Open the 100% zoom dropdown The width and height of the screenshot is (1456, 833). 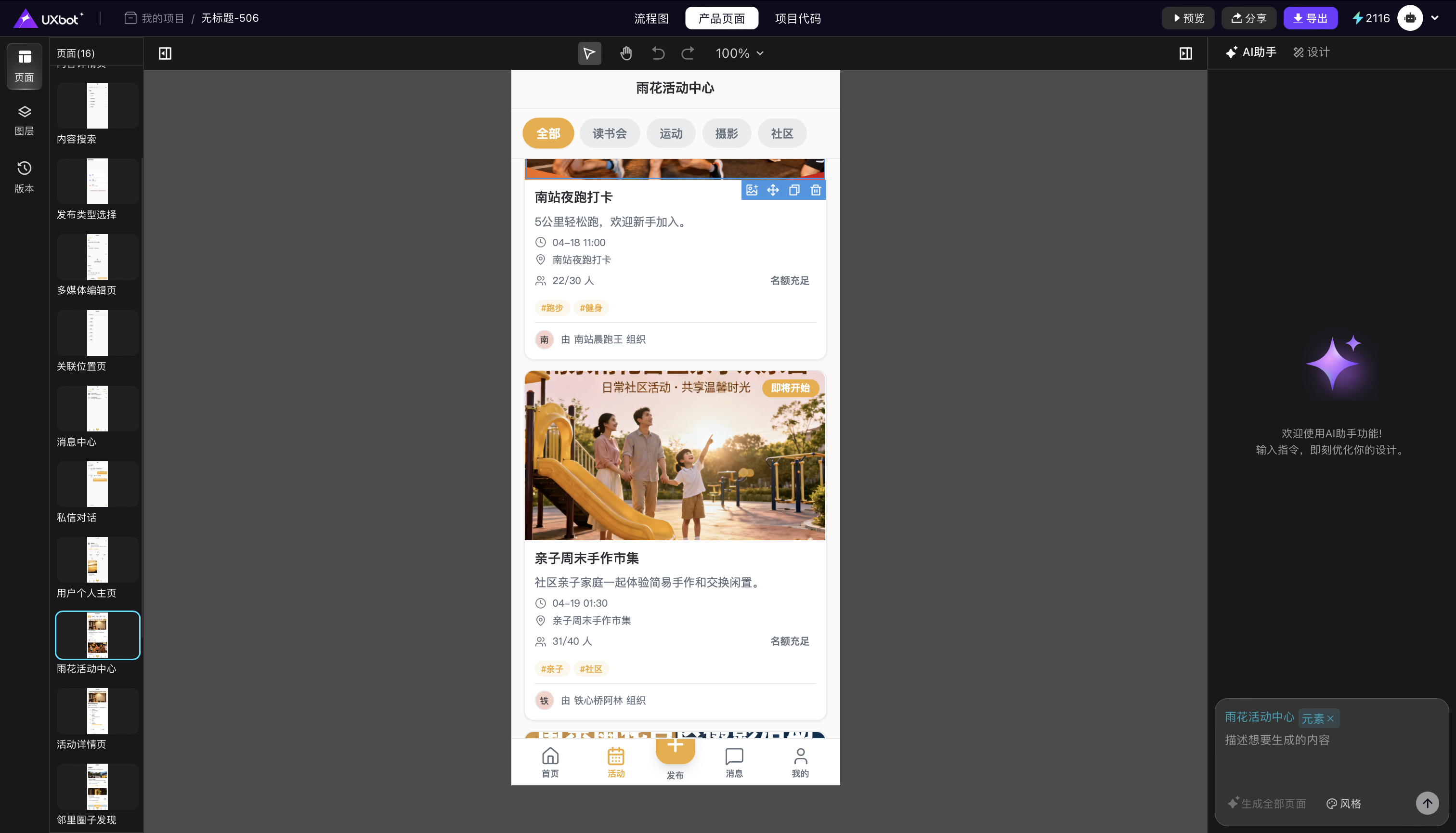pos(739,53)
